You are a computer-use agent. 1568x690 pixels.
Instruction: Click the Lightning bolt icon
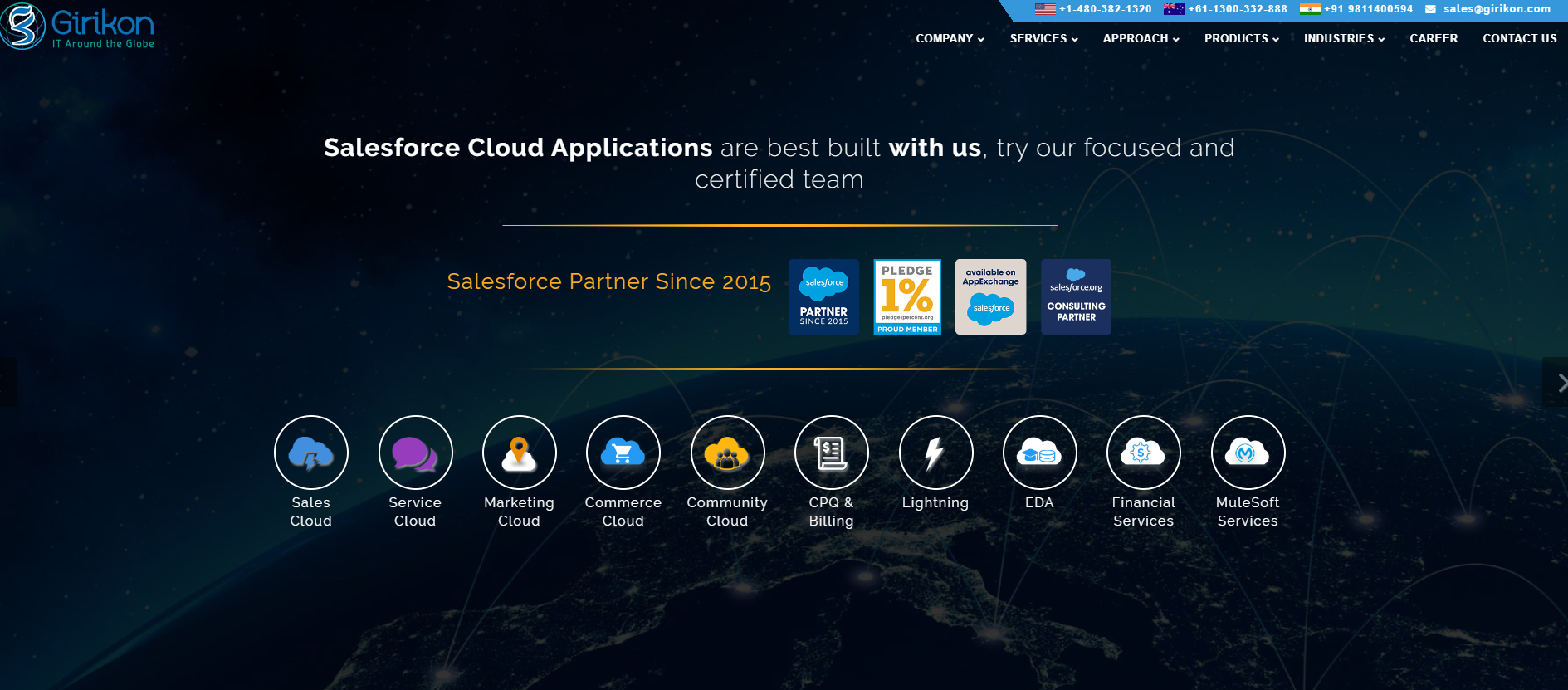935,453
